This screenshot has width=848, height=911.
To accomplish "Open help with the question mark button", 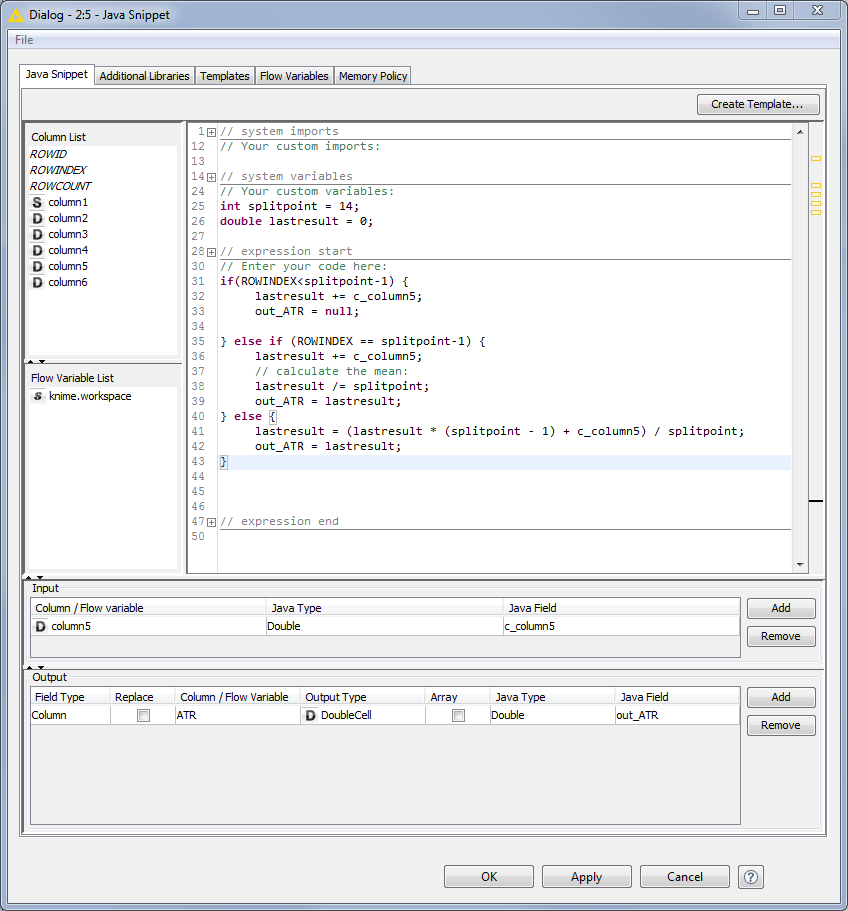I will 750,877.
